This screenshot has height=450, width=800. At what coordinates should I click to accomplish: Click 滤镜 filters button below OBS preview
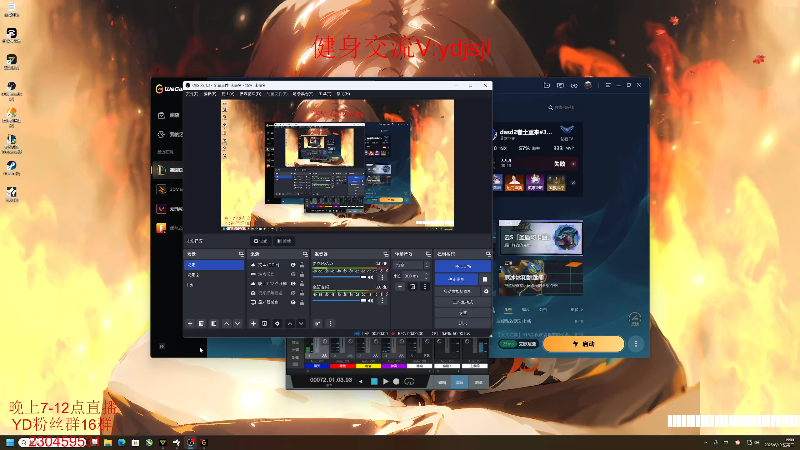[x=284, y=241]
